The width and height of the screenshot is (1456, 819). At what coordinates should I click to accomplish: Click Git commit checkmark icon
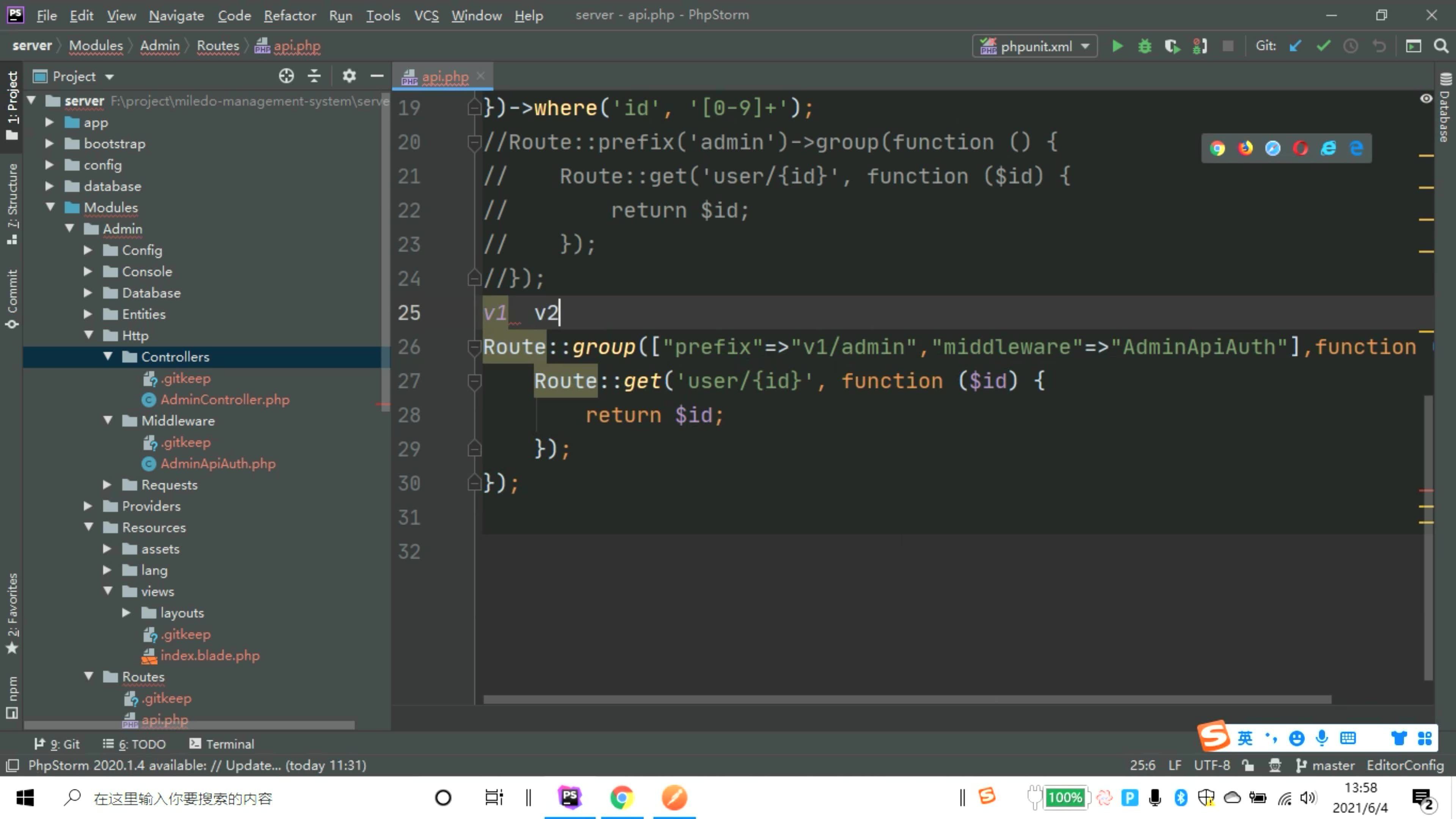1323,46
